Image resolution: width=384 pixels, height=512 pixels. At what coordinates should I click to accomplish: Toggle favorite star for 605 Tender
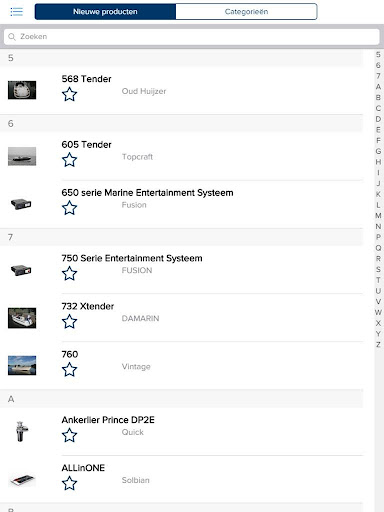pyautogui.click(x=69, y=160)
